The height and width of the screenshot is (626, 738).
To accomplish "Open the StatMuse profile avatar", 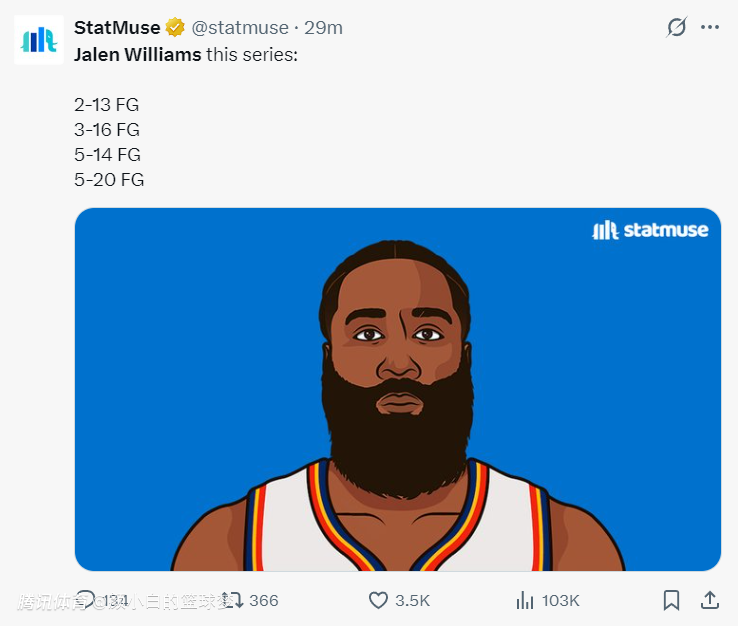I will click(x=39, y=40).
